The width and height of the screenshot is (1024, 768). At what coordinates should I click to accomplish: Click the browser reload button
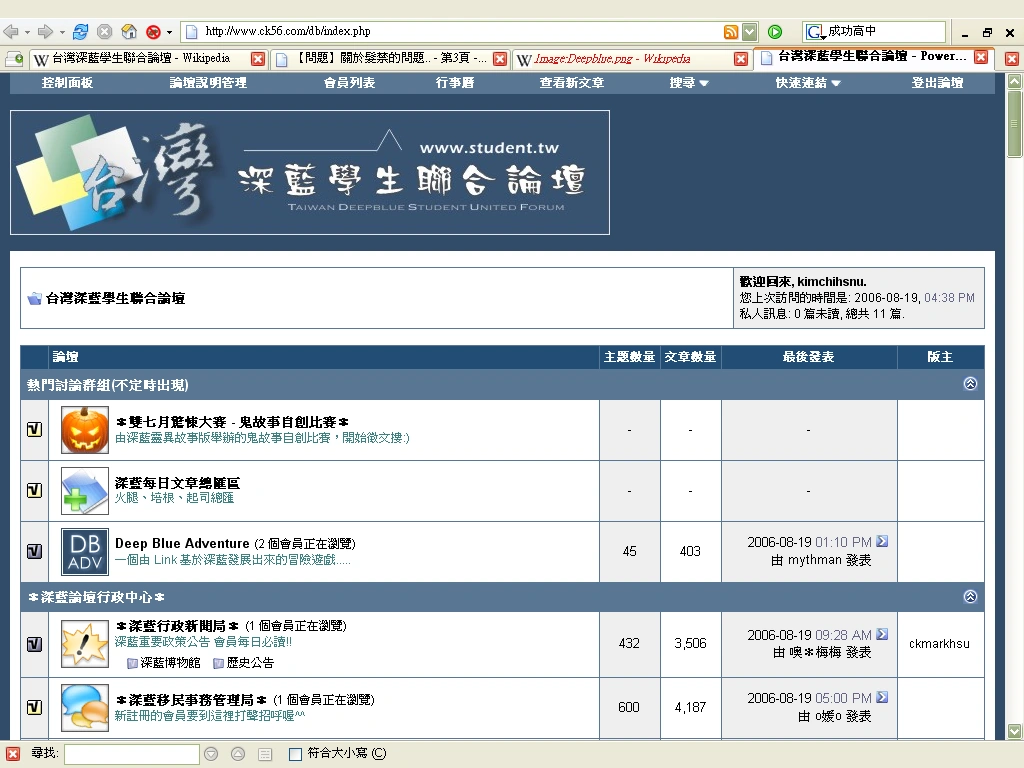tap(81, 32)
